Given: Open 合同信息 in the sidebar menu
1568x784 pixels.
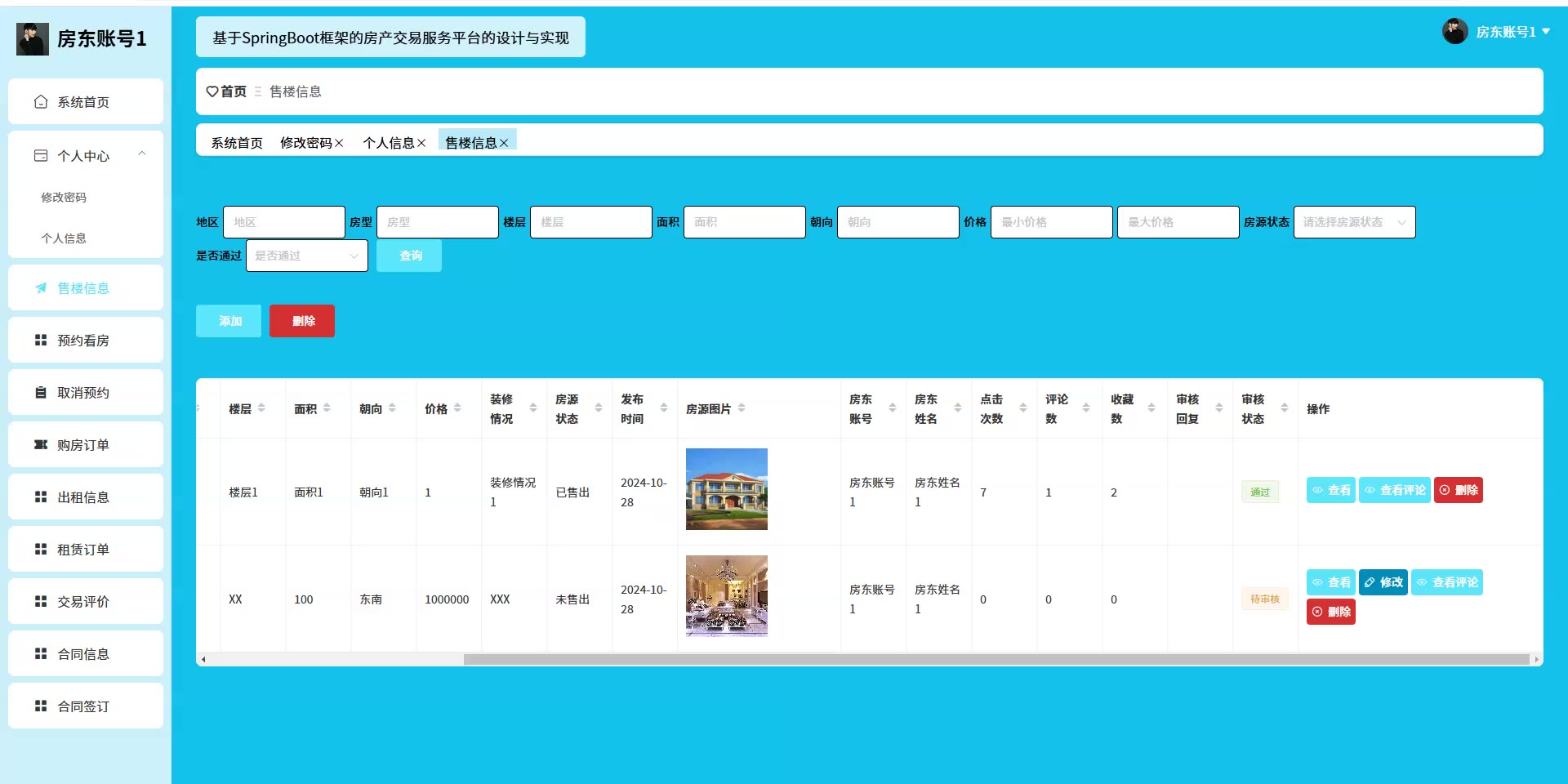Looking at the screenshot, I should pos(83,654).
